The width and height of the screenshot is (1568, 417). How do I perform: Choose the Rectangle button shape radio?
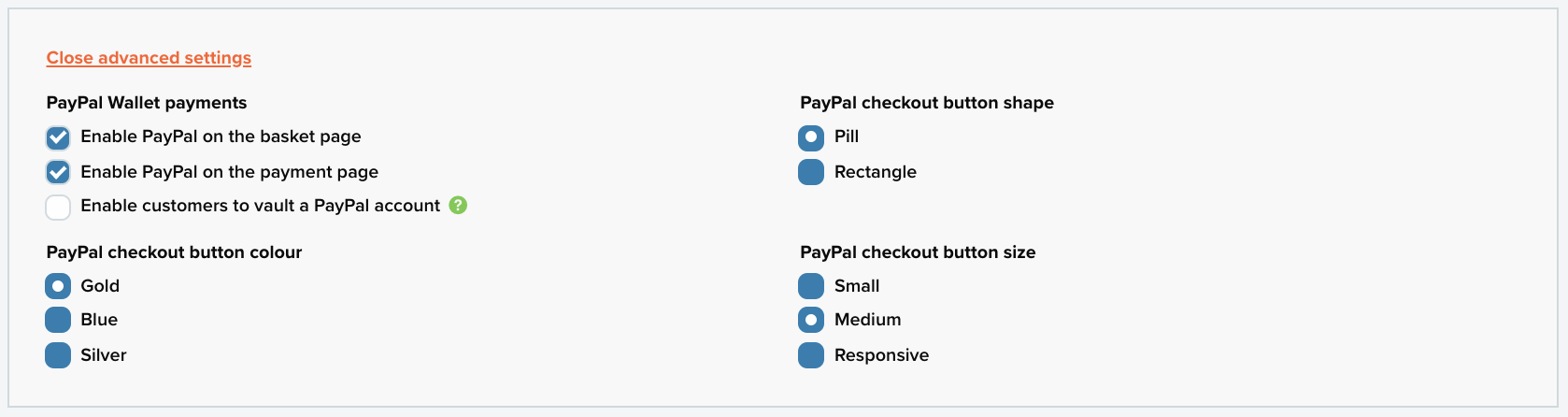tap(811, 172)
